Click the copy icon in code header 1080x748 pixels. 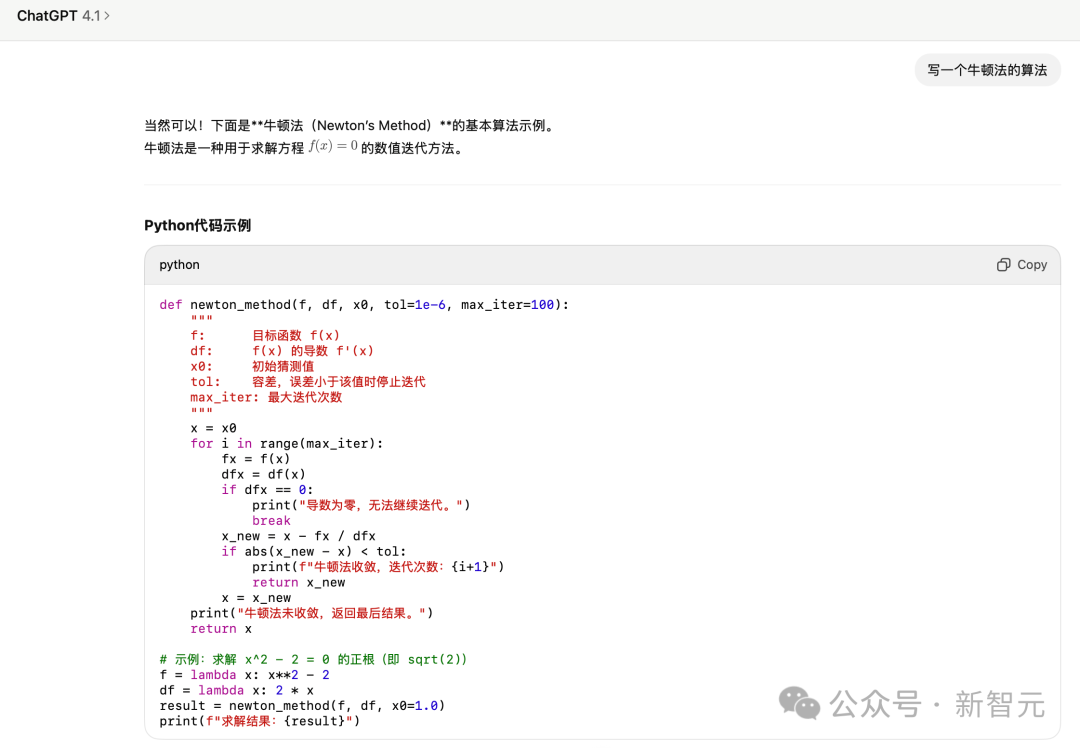[x=1004, y=265]
